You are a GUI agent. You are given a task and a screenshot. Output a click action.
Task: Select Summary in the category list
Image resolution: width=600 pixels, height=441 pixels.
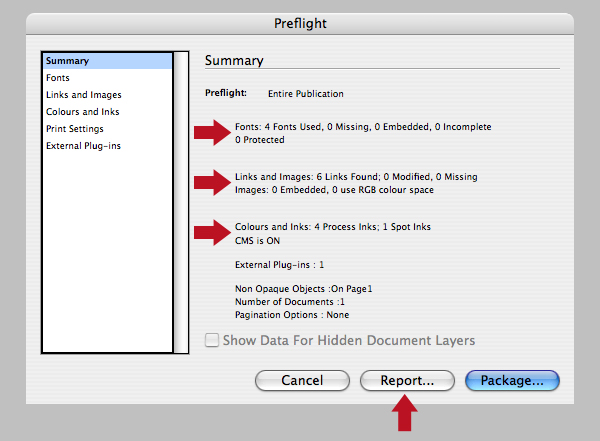coord(108,61)
